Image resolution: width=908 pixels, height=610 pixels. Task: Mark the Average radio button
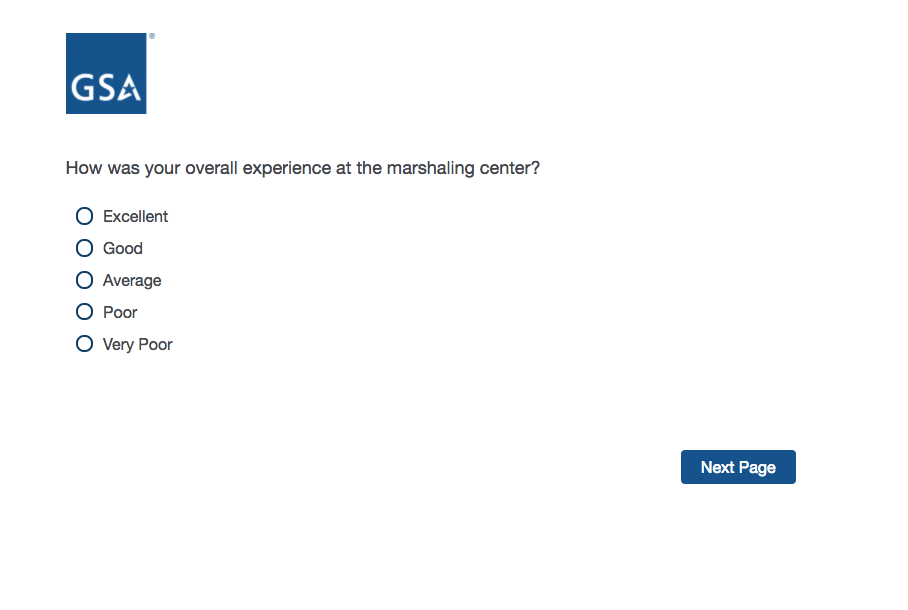[x=85, y=280]
